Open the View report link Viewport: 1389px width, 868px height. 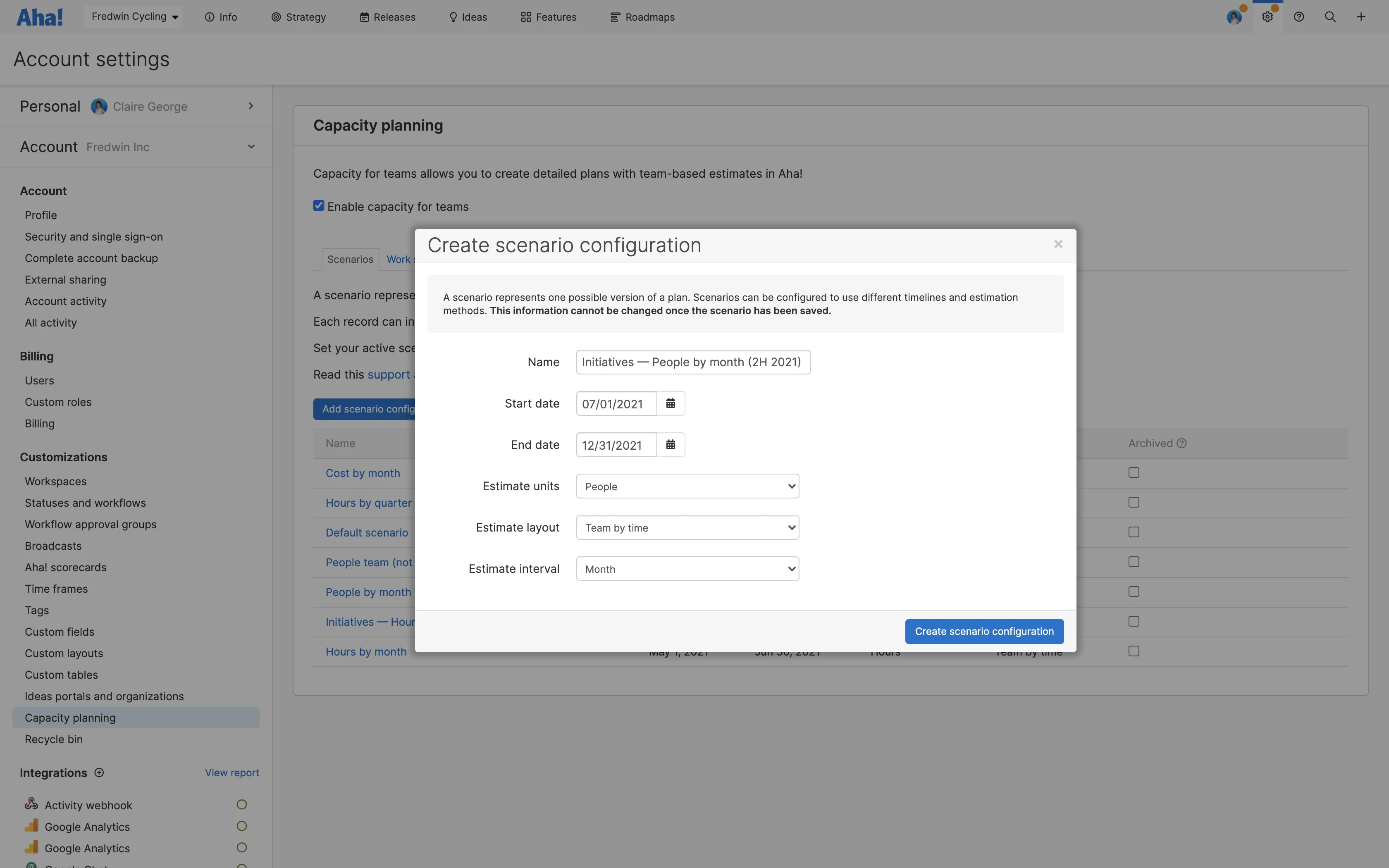232,773
